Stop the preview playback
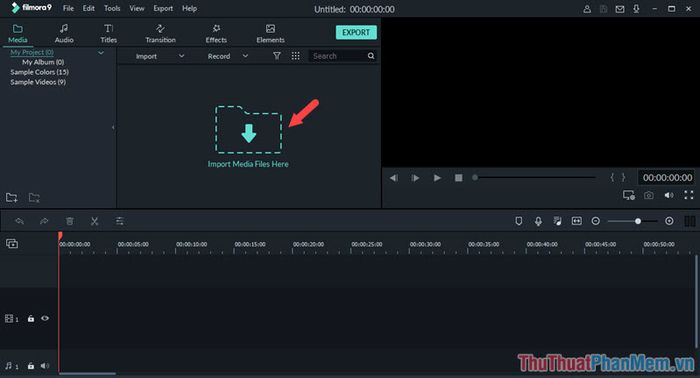Image resolution: width=700 pixels, height=378 pixels. click(x=458, y=178)
